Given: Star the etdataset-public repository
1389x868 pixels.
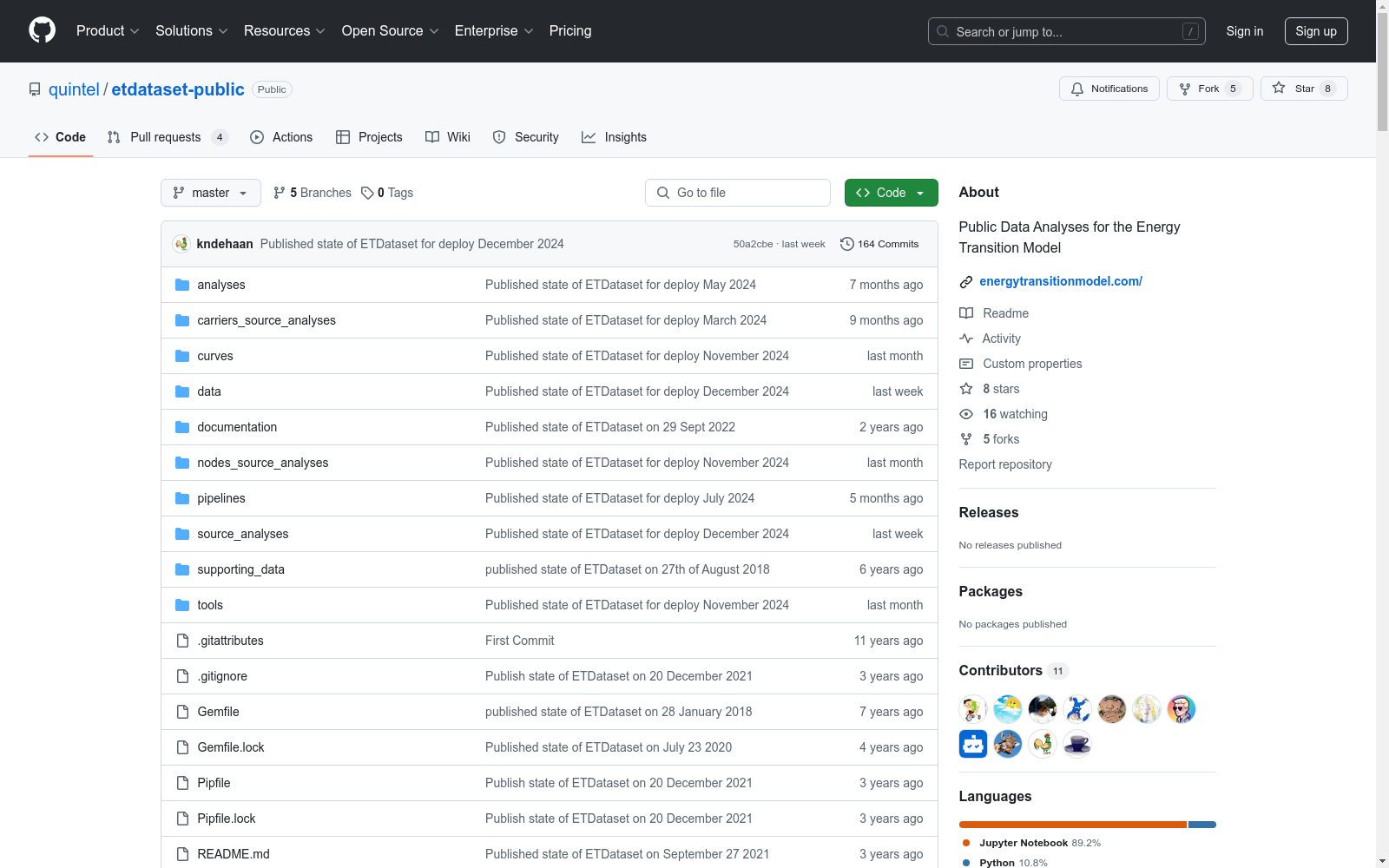Looking at the screenshot, I should coord(1304,89).
